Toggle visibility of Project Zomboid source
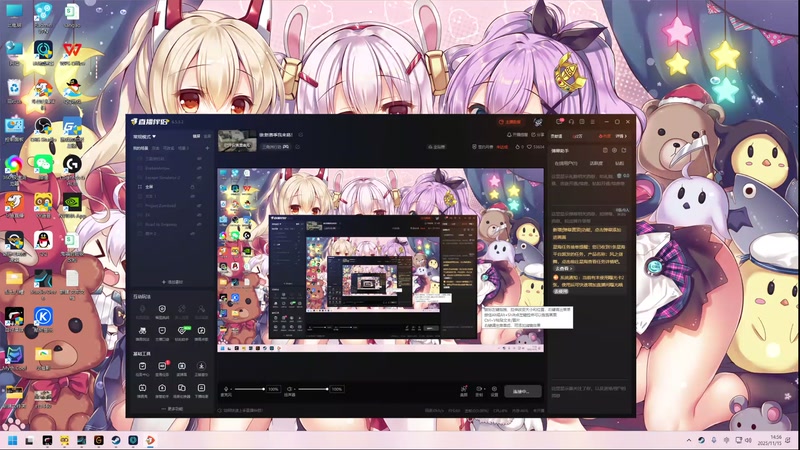Viewport: 800px width, 450px height. click(x=199, y=206)
